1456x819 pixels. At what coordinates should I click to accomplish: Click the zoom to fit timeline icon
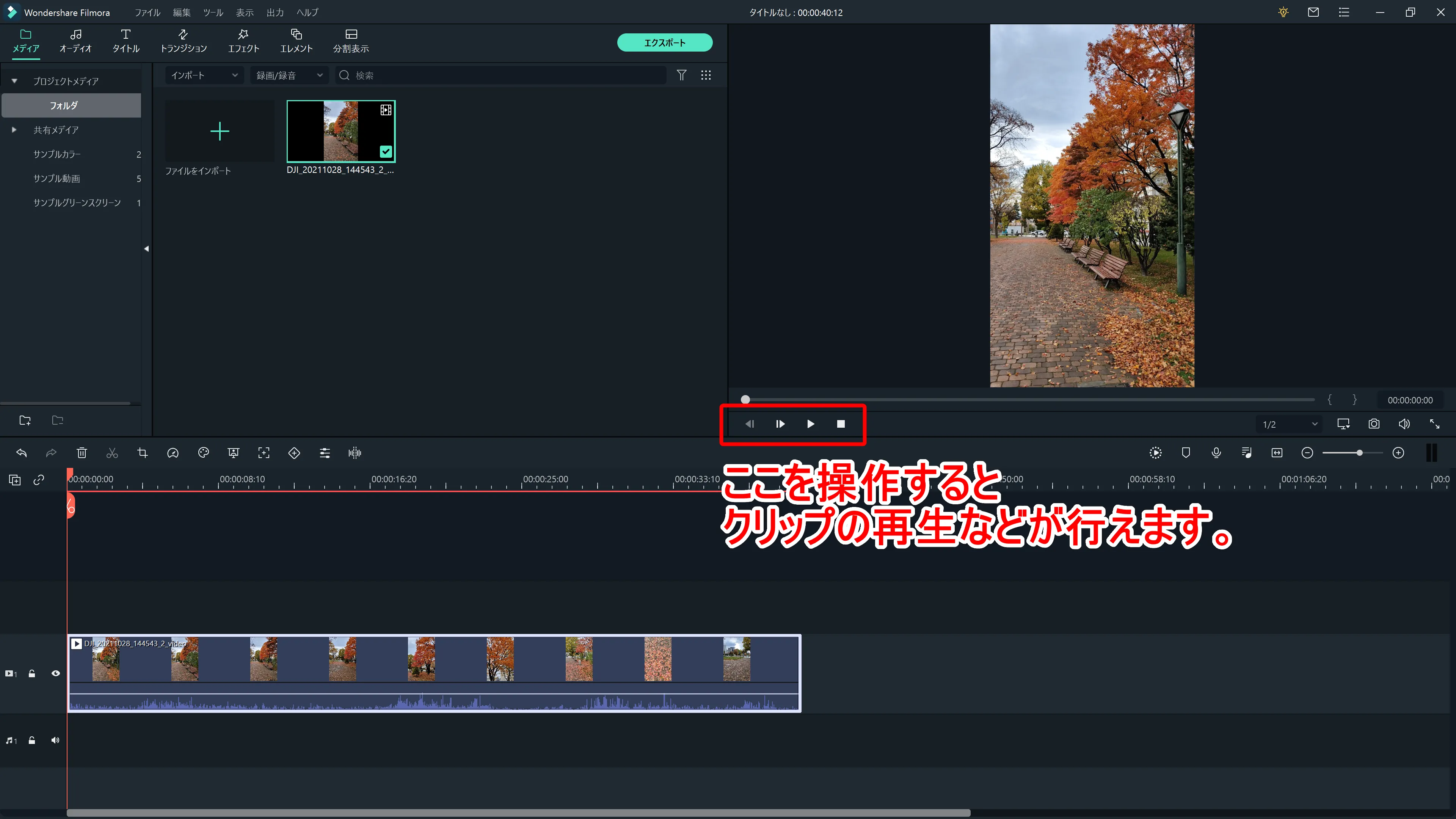[1277, 453]
